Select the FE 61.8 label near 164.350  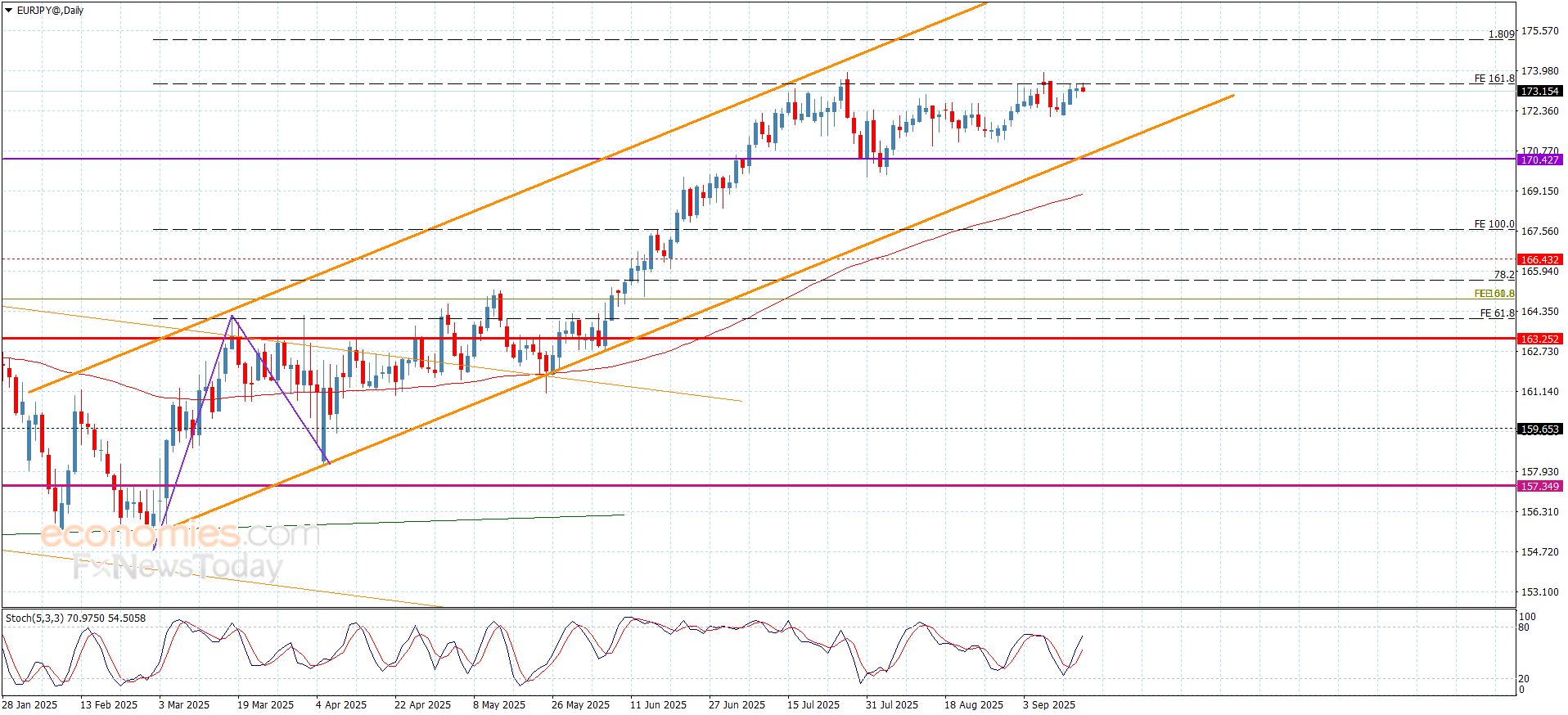click(1497, 313)
